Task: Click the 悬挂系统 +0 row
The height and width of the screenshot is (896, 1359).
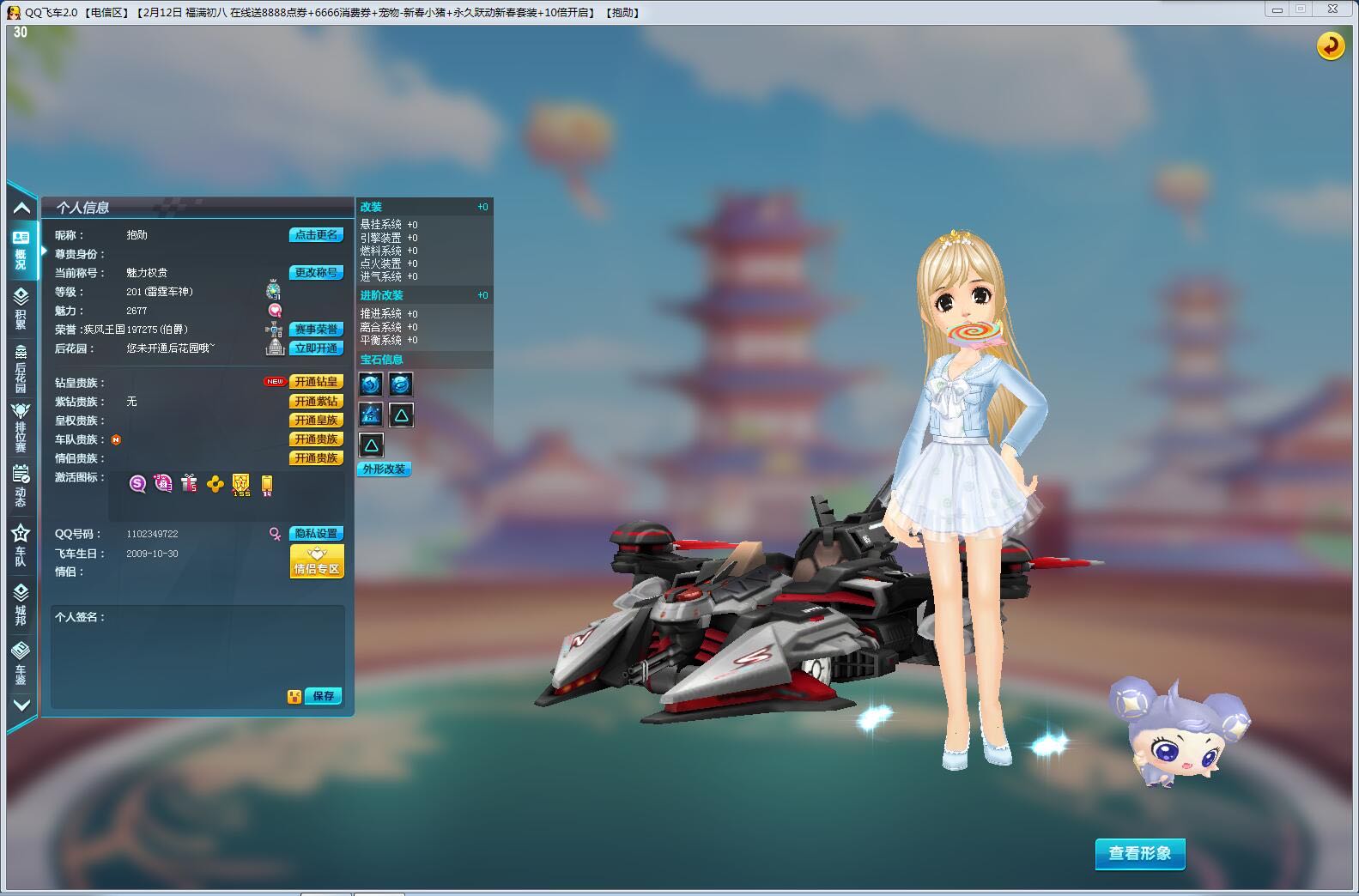Action: tap(389, 225)
